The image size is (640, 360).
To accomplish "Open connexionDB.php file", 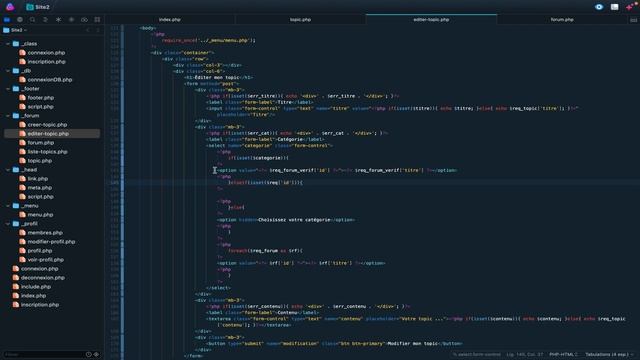I will [x=50, y=80].
